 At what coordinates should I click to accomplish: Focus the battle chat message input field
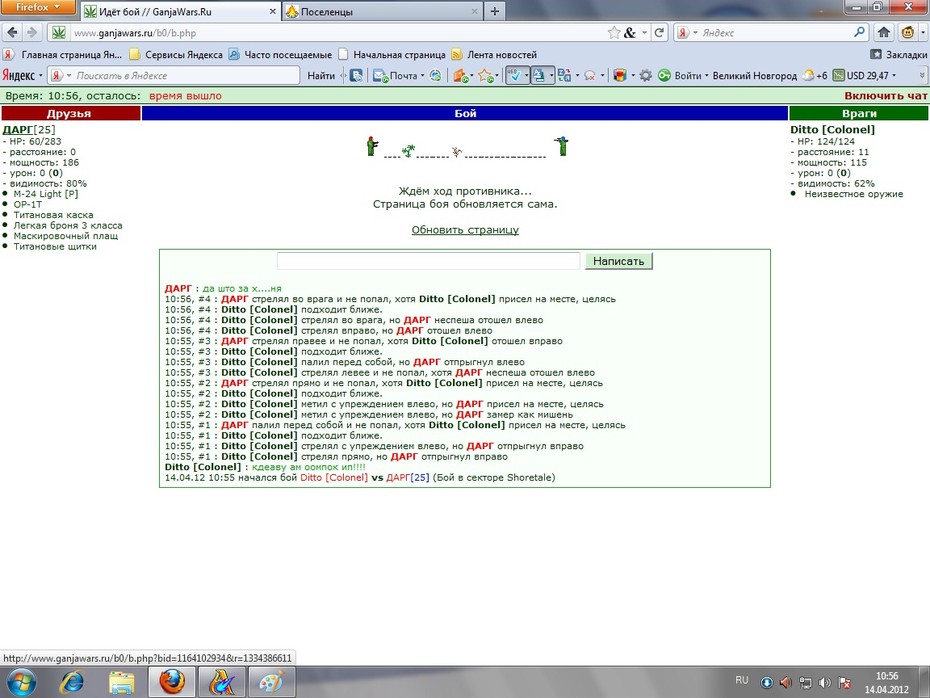point(428,261)
